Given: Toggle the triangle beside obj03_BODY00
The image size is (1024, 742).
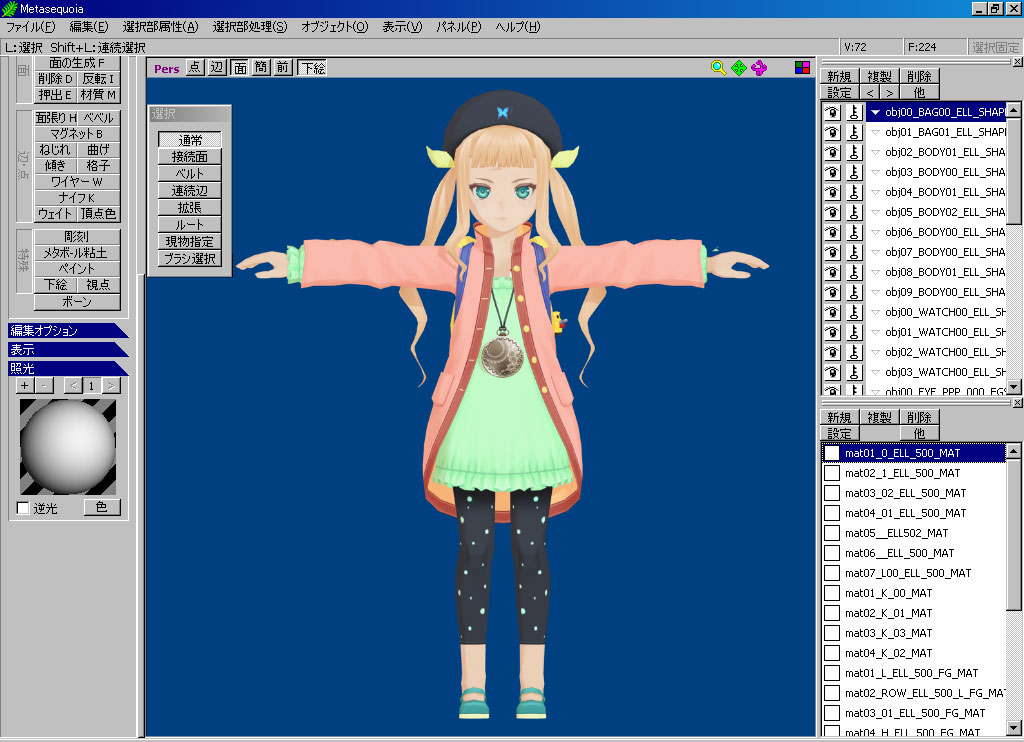Looking at the screenshot, I should click(x=875, y=172).
